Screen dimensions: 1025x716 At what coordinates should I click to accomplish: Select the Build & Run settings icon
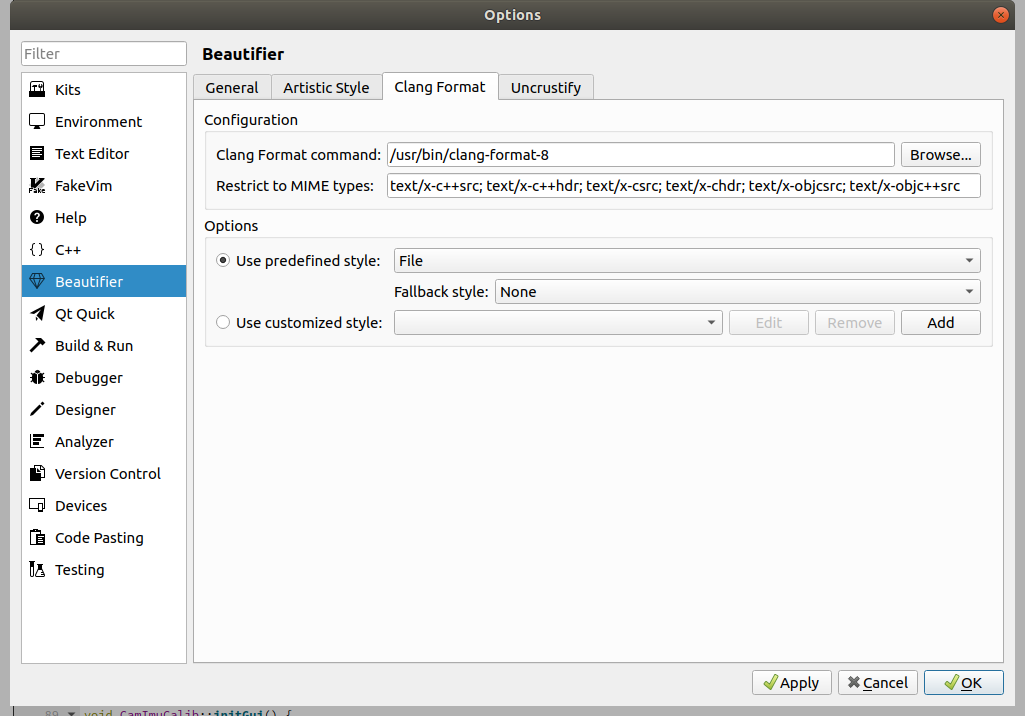40,345
